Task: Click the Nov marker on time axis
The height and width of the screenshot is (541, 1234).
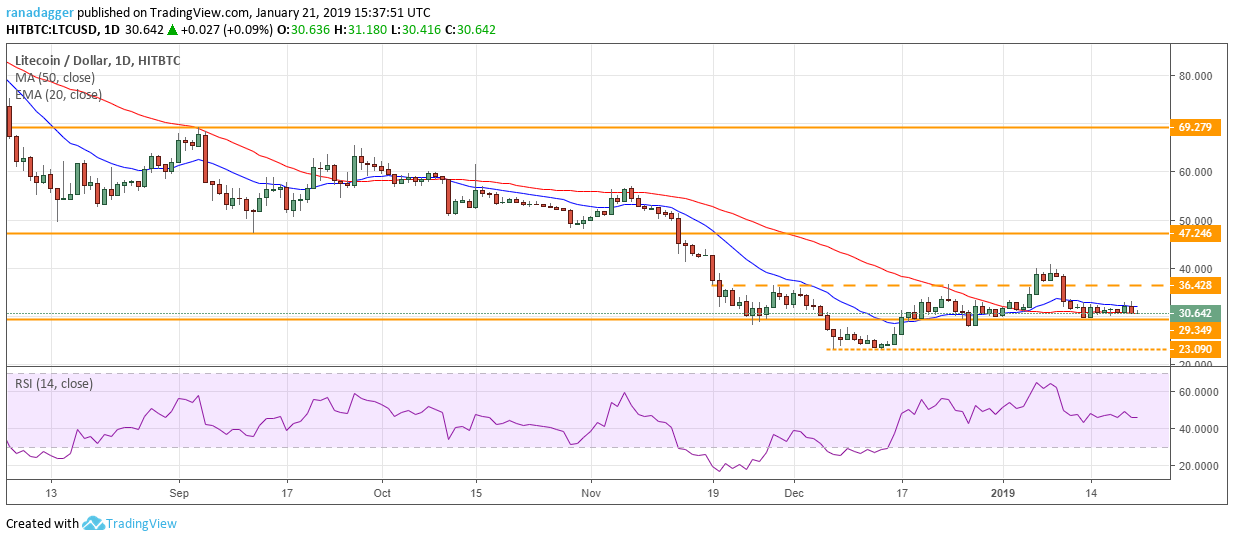Action: pyautogui.click(x=591, y=493)
